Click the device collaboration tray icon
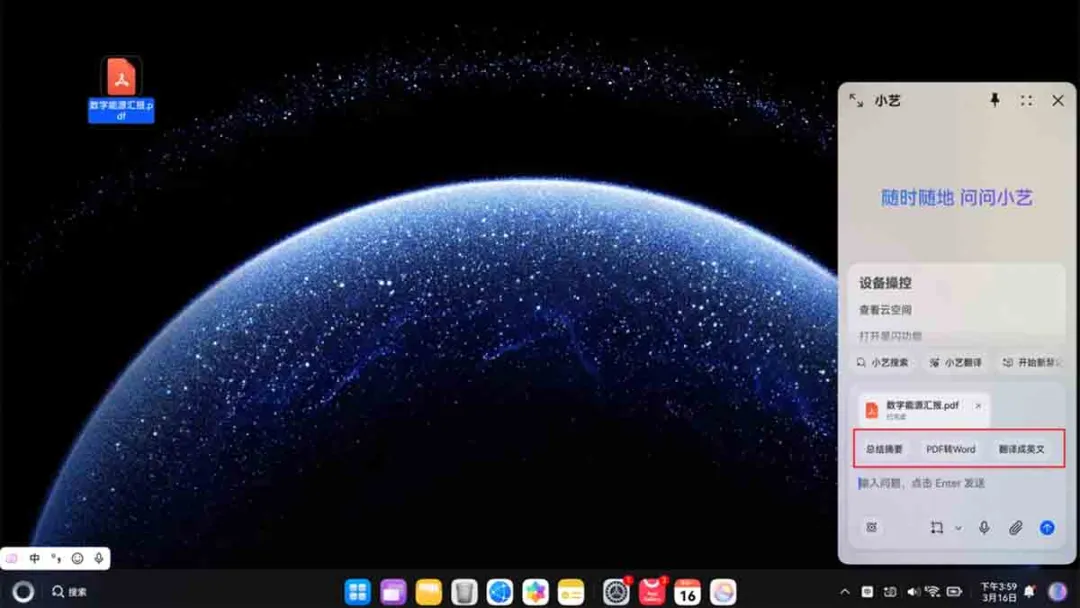This screenshot has width=1080, height=608. coord(890,591)
